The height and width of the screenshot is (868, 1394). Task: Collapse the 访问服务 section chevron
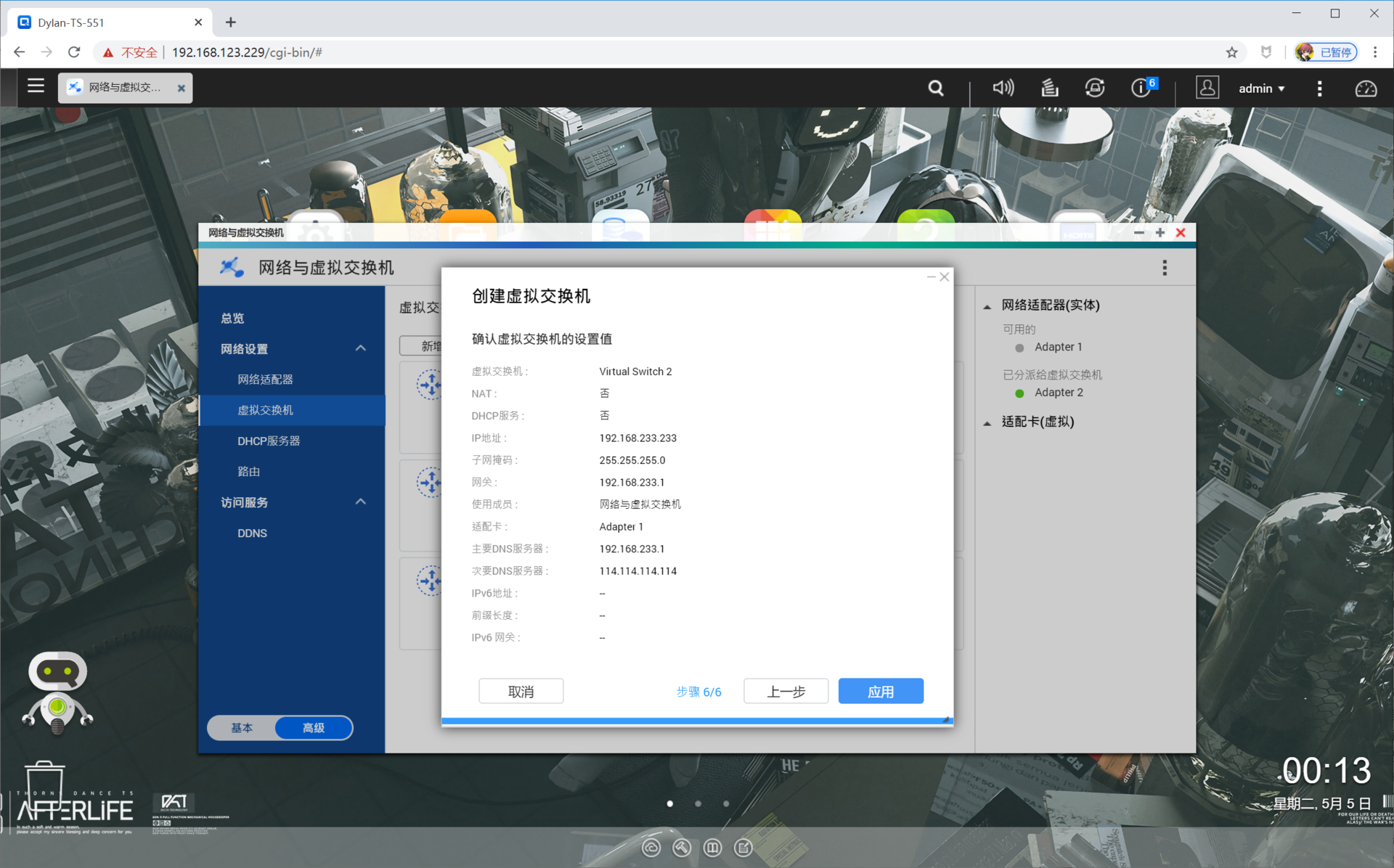pos(360,502)
